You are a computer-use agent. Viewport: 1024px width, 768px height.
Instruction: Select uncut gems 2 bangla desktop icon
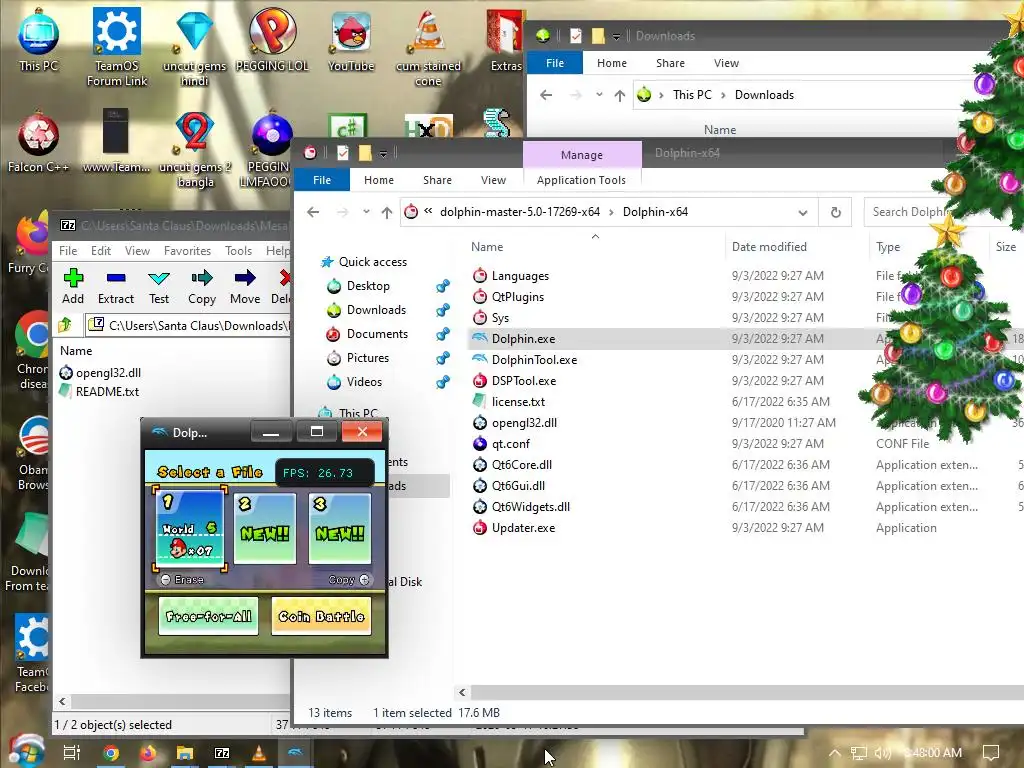(195, 150)
